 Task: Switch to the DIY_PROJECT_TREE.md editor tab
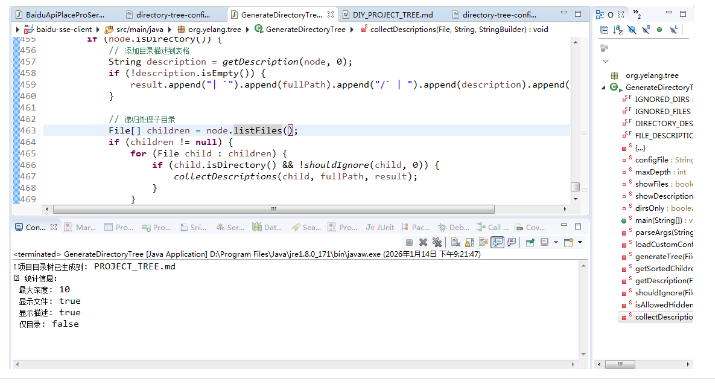(388, 15)
